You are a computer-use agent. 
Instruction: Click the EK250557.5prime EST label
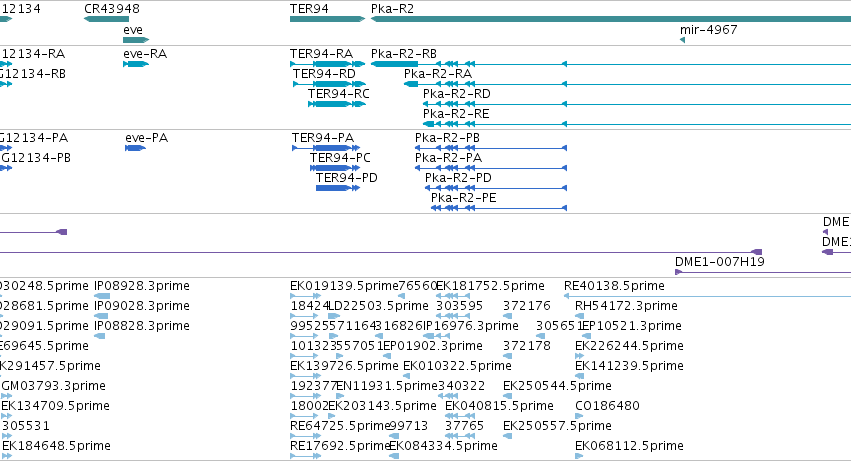tap(557, 426)
